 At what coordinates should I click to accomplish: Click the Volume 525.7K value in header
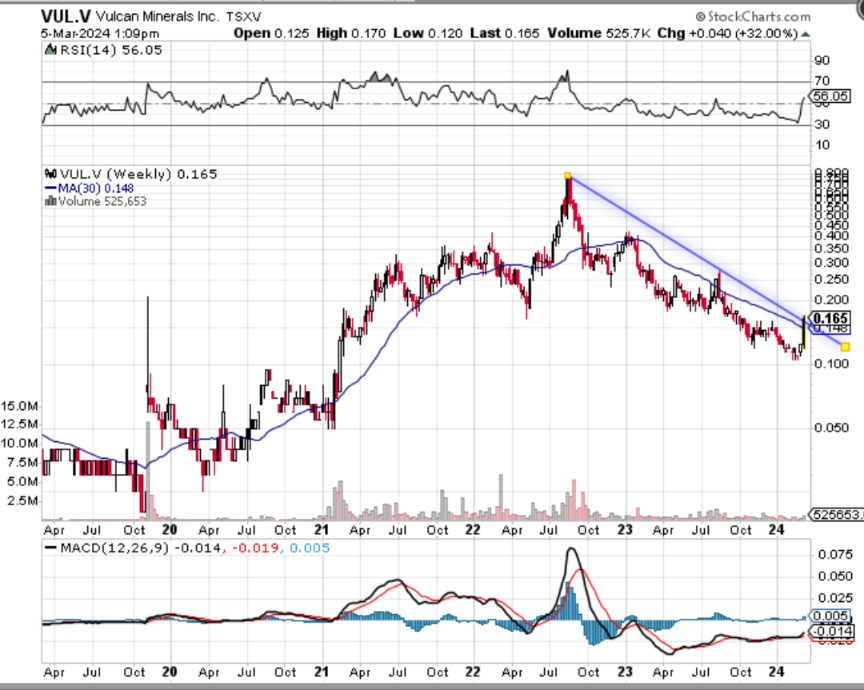pos(599,34)
